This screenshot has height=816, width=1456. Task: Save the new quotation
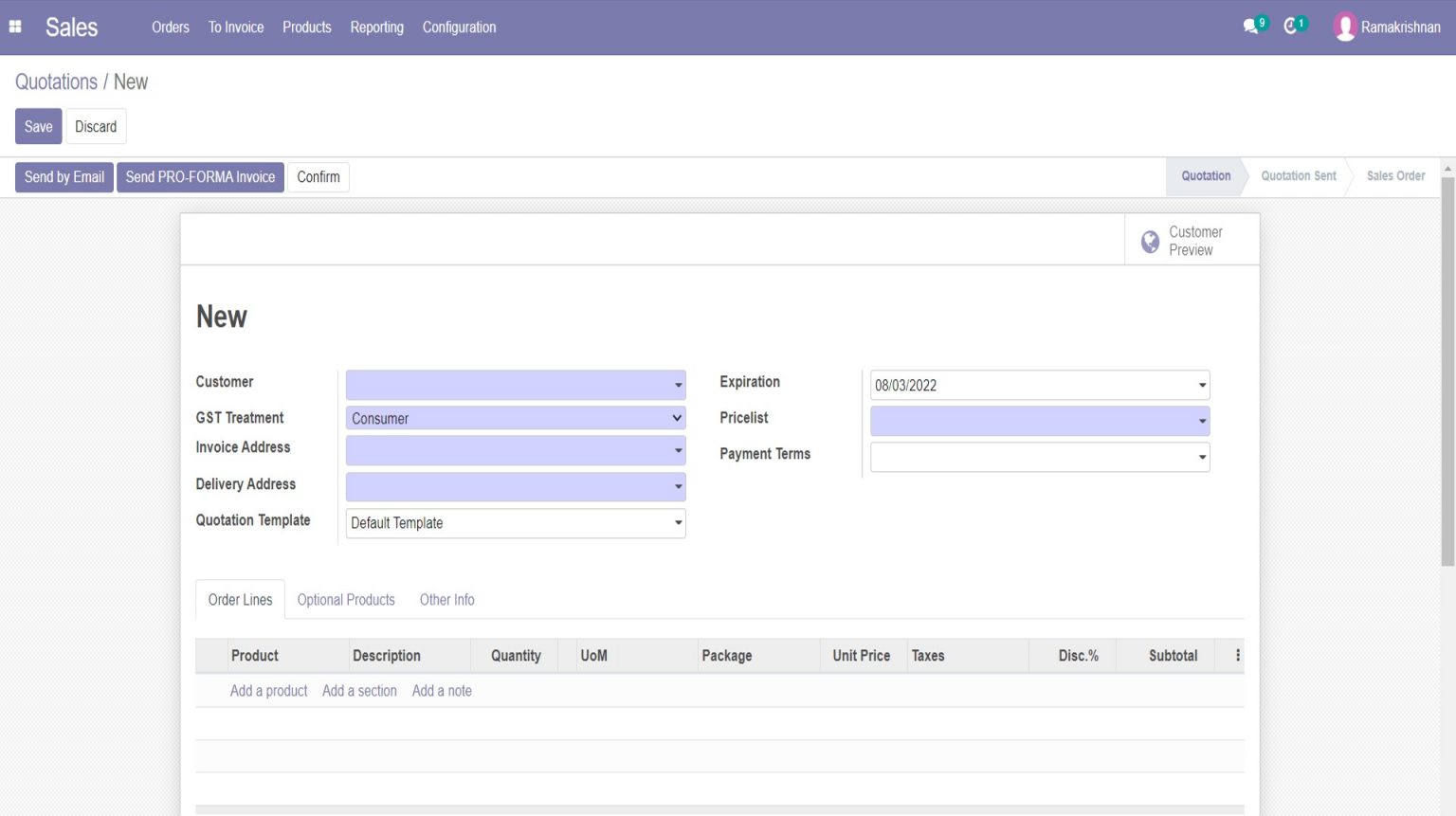tap(38, 126)
